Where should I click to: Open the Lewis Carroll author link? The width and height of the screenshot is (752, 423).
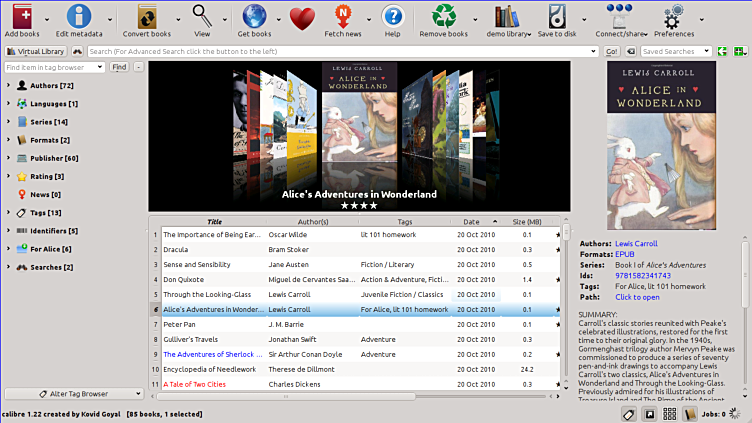pyautogui.click(x=636, y=243)
